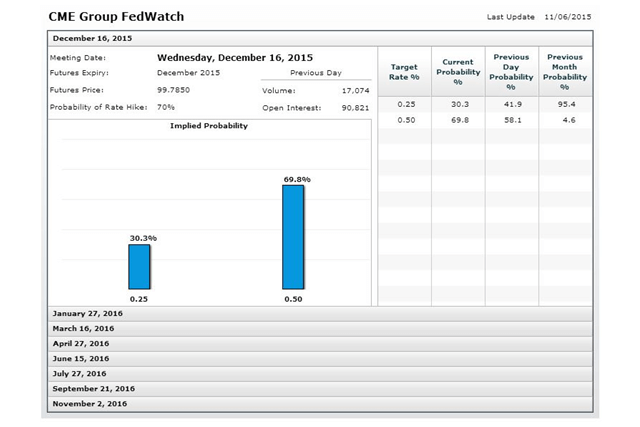
Task: Click the 0.50 target rate cell
Action: tap(406, 120)
